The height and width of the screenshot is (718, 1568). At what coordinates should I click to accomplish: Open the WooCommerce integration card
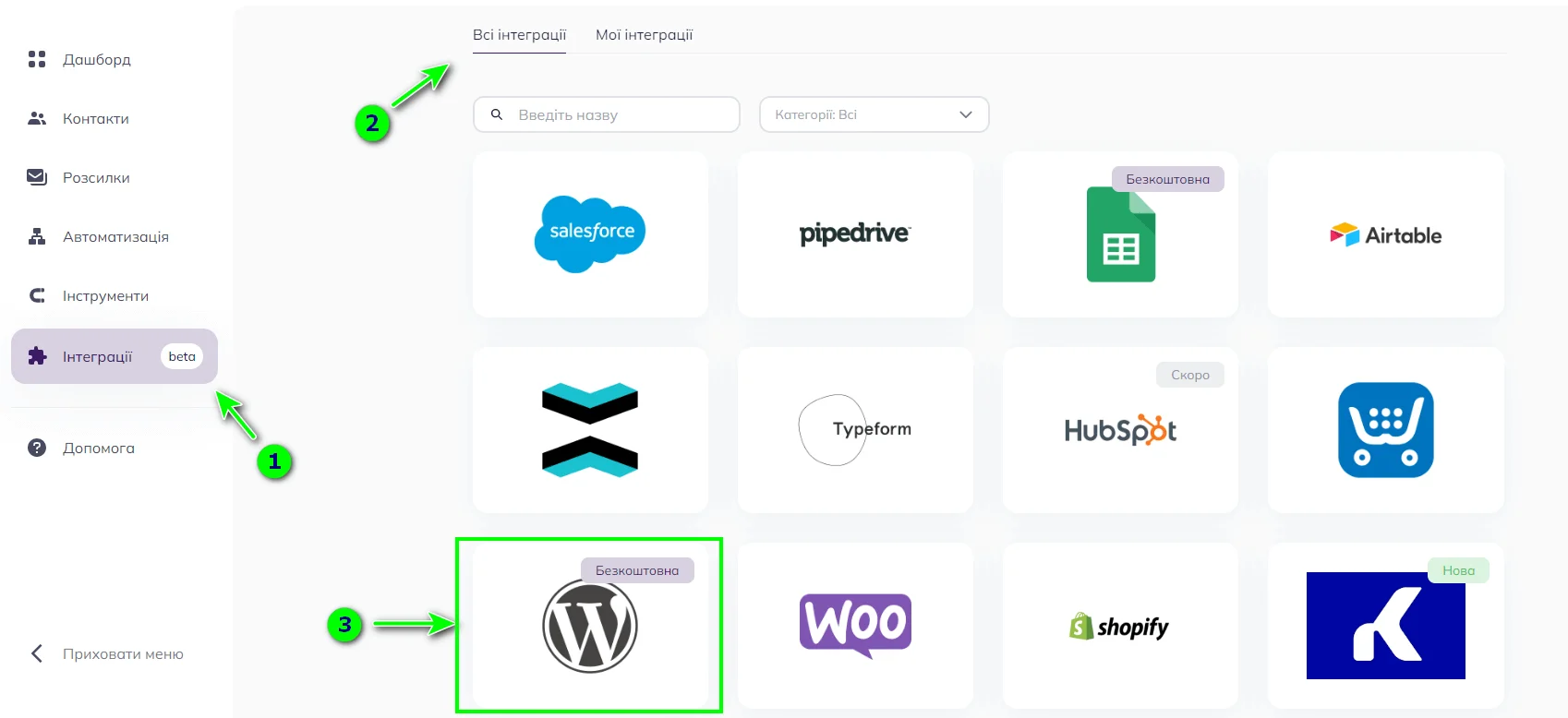click(855, 626)
